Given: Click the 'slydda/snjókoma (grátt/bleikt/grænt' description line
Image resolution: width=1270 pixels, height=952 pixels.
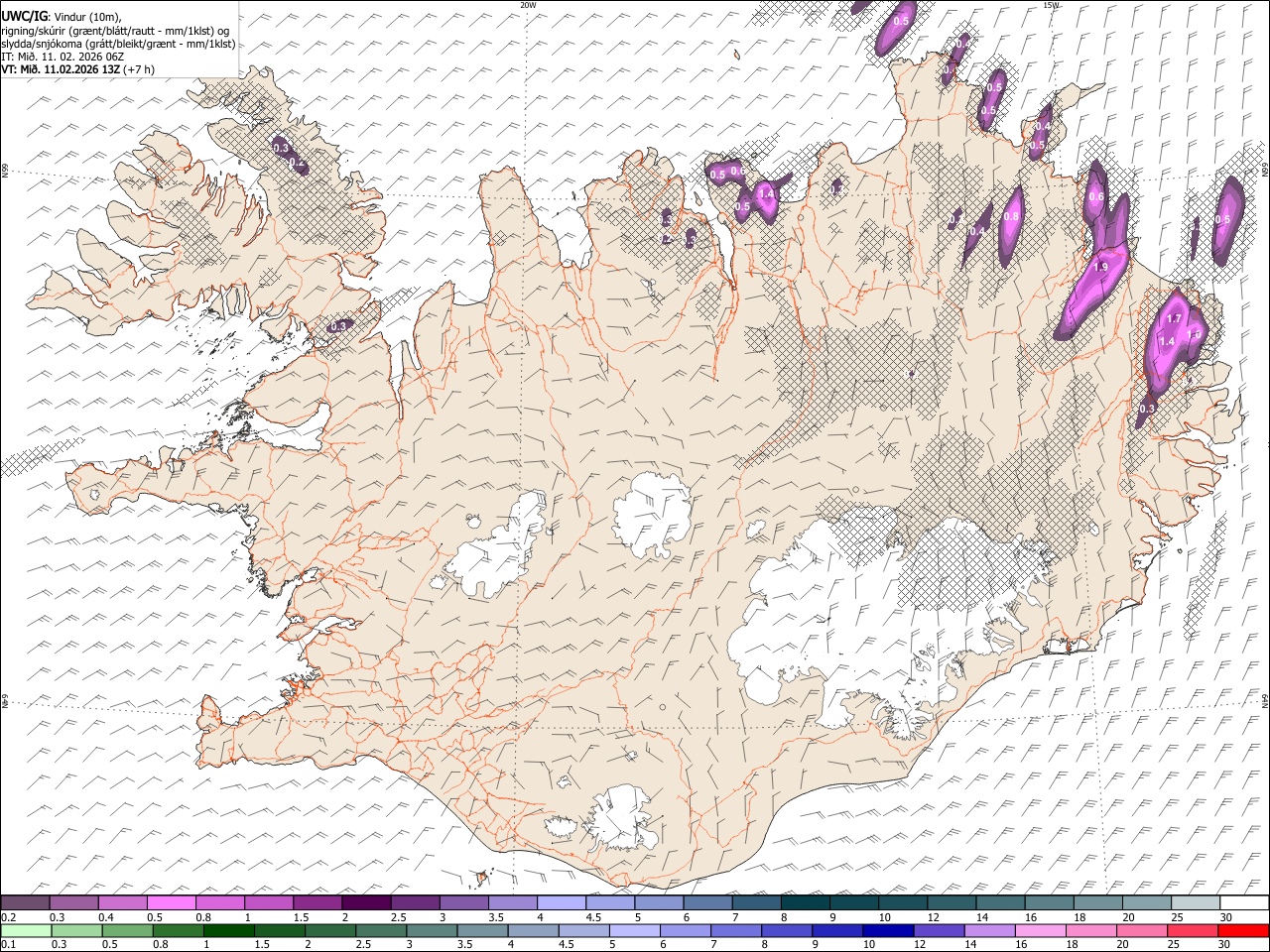Looking at the screenshot, I should pyautogui.click(x=118, y=44).
